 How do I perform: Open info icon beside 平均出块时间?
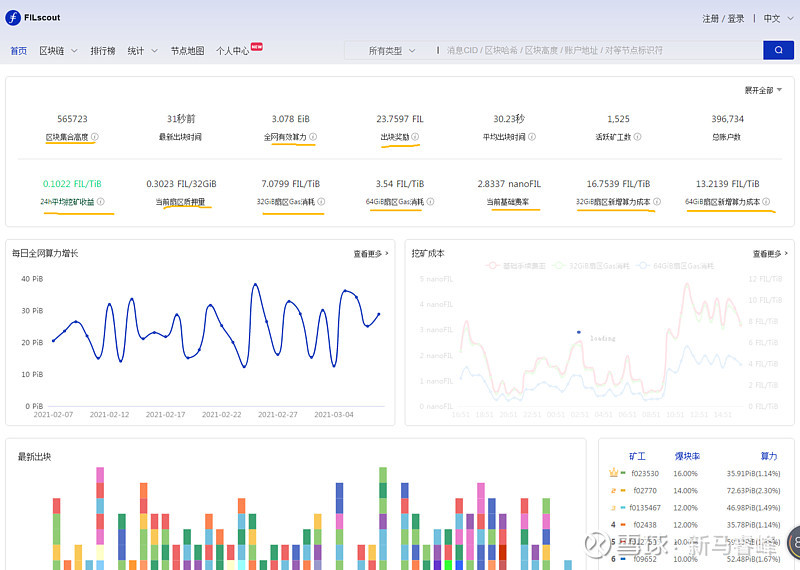532,137
